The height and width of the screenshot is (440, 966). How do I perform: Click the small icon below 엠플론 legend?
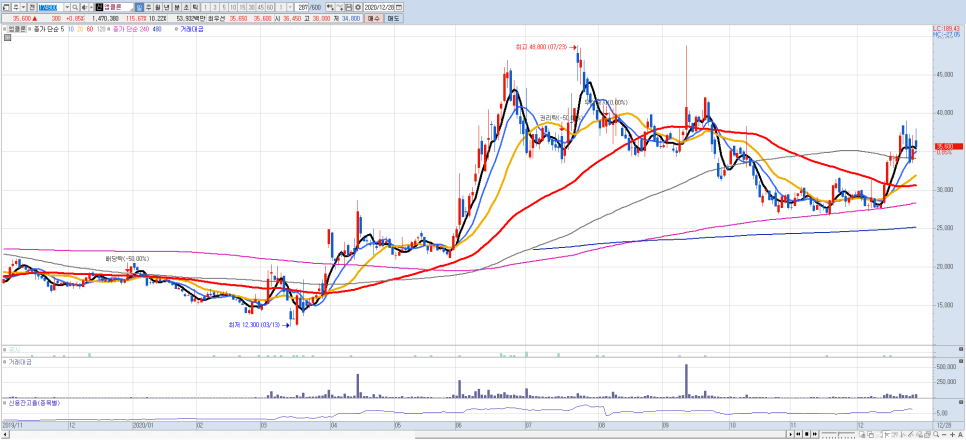point(7,37)
